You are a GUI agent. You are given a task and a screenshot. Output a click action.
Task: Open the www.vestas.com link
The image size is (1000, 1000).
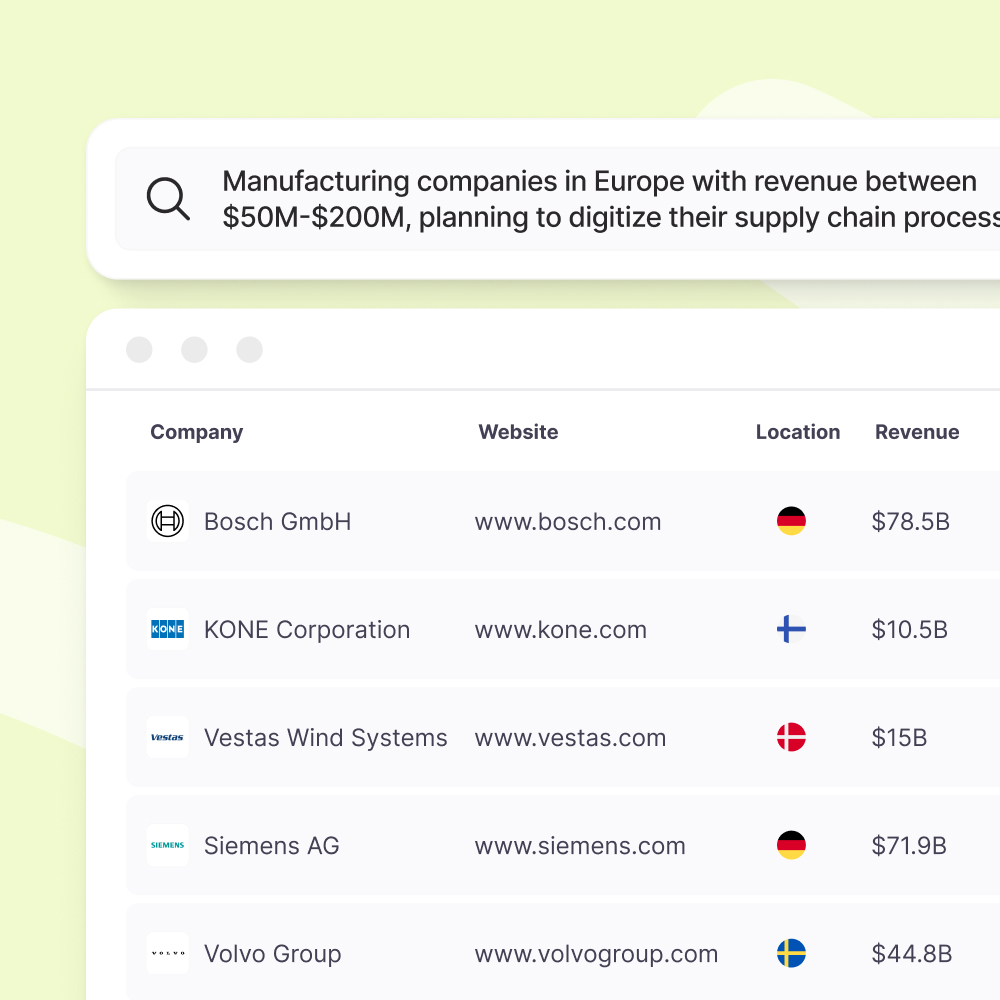[570, 738]
